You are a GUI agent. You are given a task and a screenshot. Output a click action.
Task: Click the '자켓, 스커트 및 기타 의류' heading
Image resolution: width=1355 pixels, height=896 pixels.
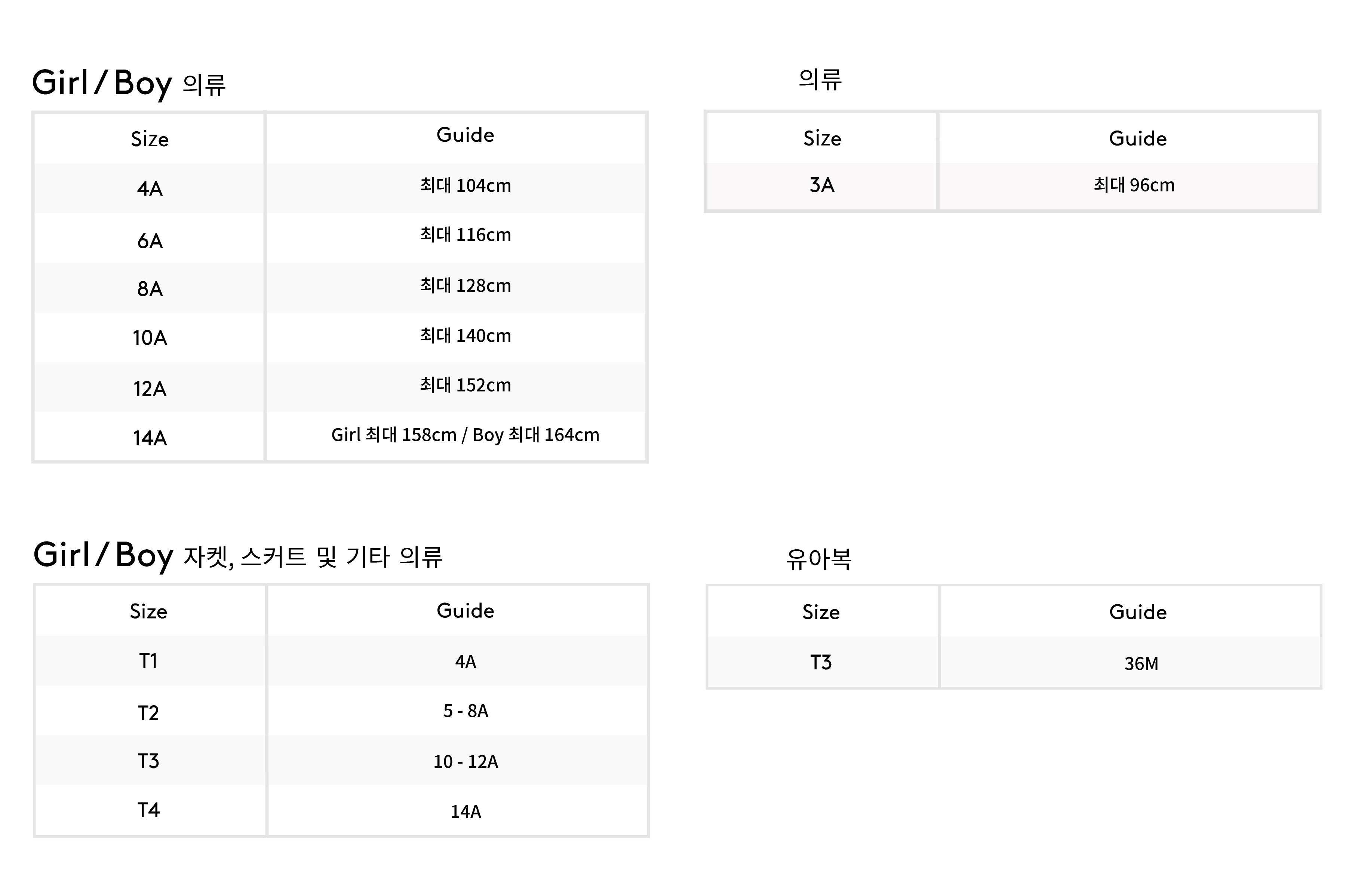tap(313, 556)
